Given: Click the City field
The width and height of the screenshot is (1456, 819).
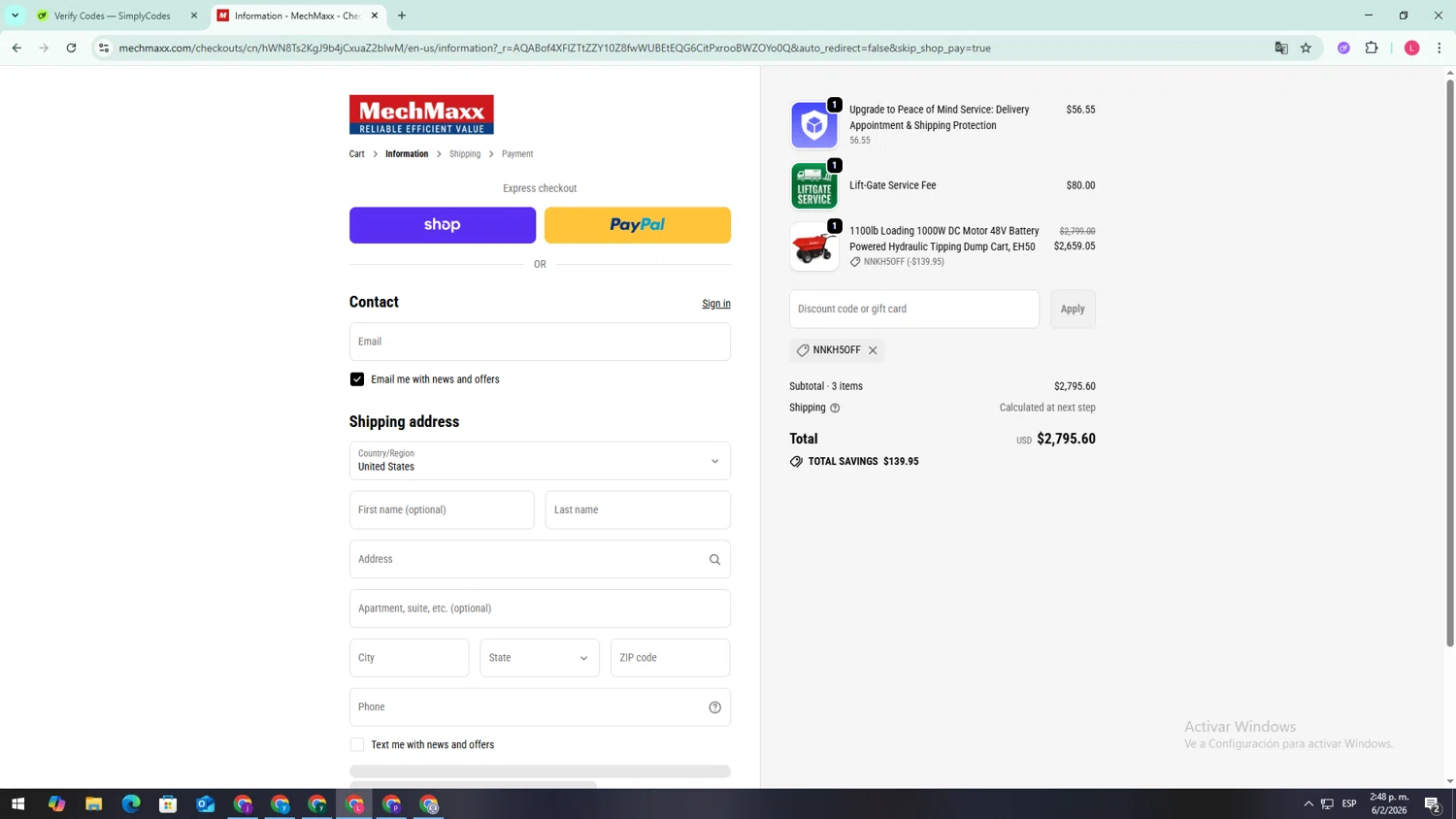Looking at the screenshot, I should pyautogui.click(x=410, y=658).
